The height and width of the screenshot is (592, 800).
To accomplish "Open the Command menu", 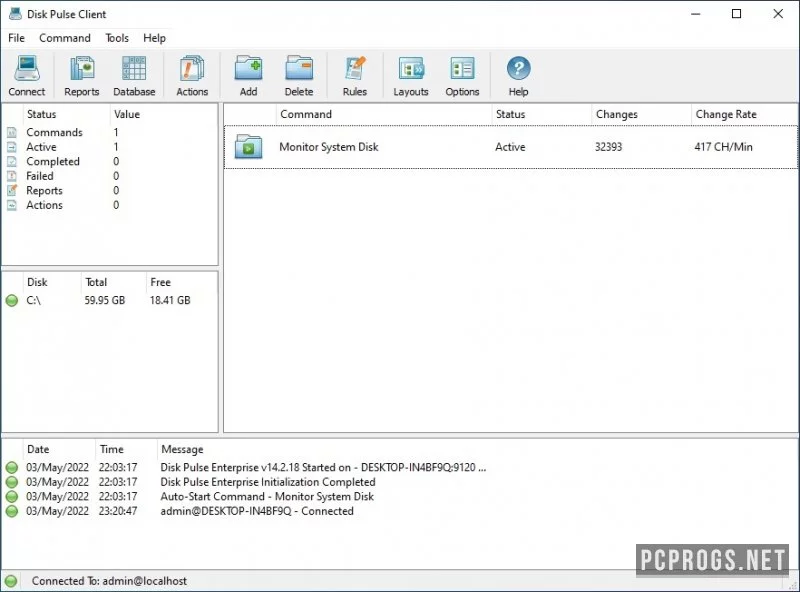I will 65,38.
